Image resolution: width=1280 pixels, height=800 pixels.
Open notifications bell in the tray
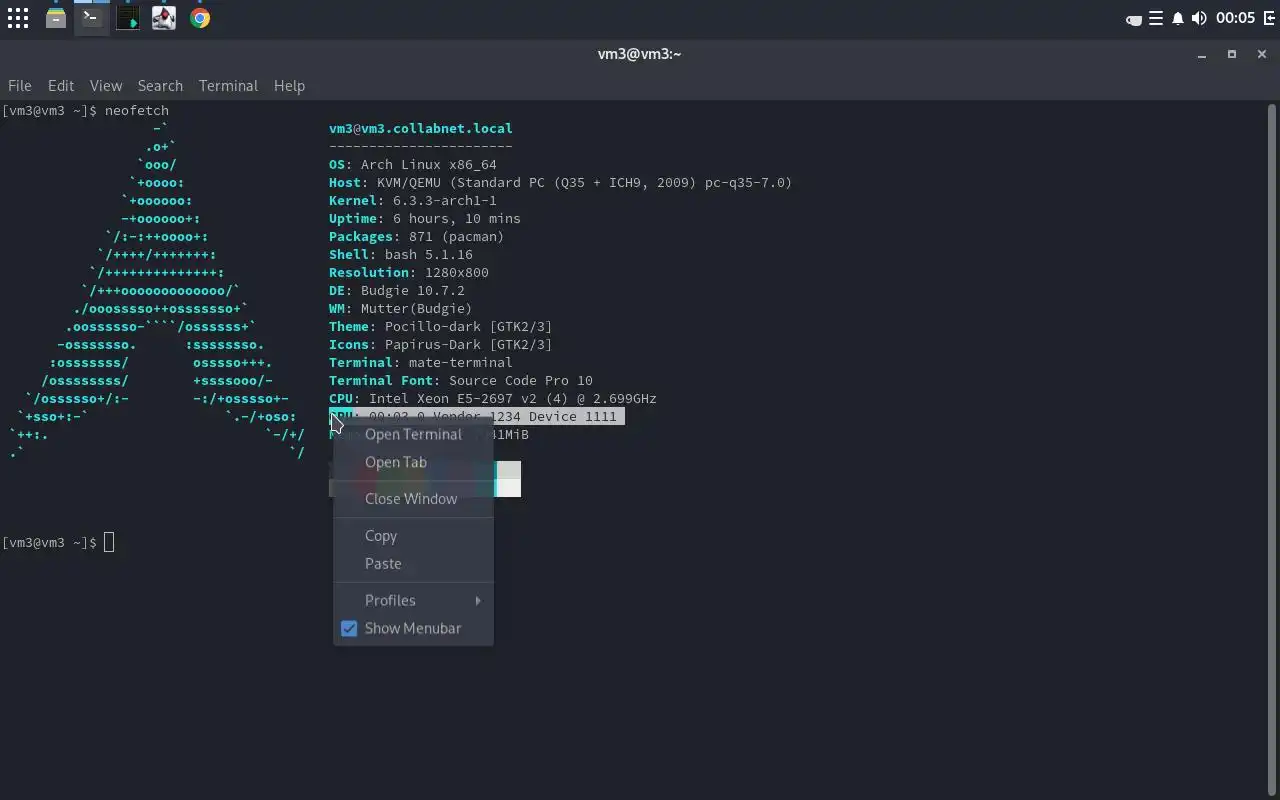click(x=1178, y=18)
